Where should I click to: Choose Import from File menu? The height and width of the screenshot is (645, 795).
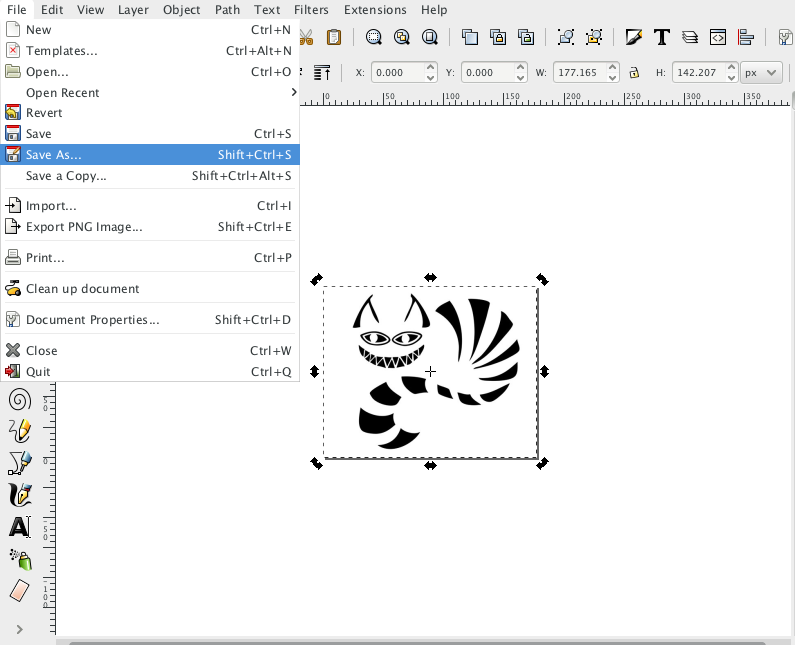[x=150, y=205]
